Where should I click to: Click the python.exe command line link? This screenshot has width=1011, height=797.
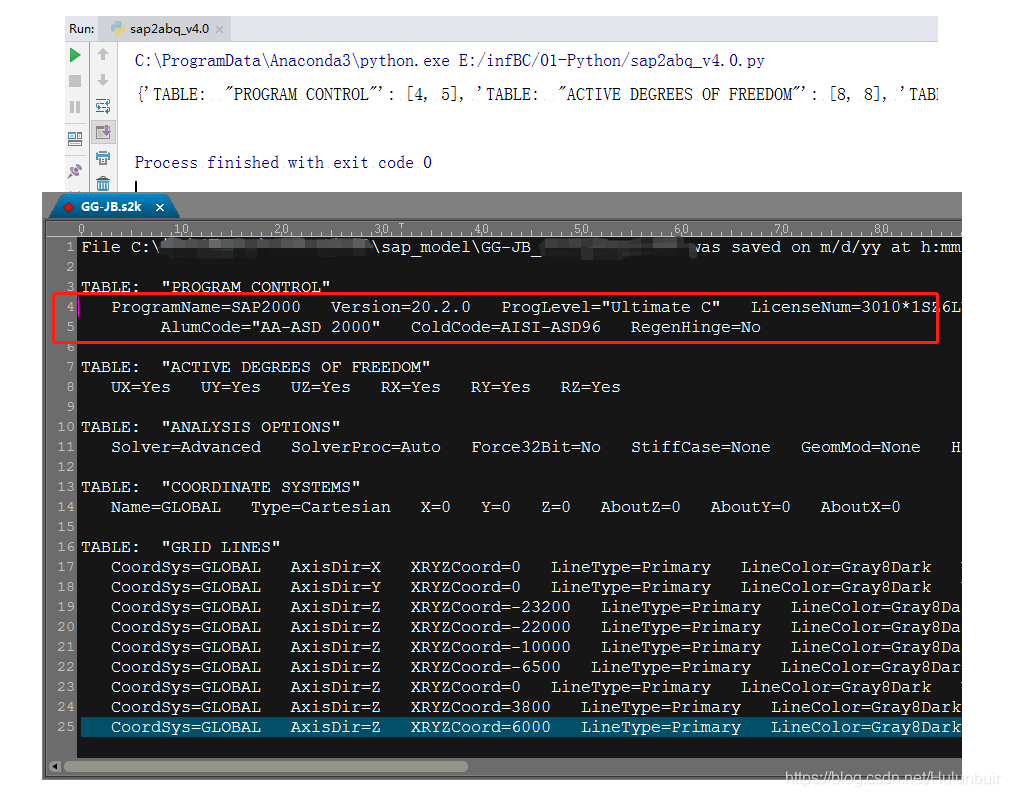click(449, 61)
